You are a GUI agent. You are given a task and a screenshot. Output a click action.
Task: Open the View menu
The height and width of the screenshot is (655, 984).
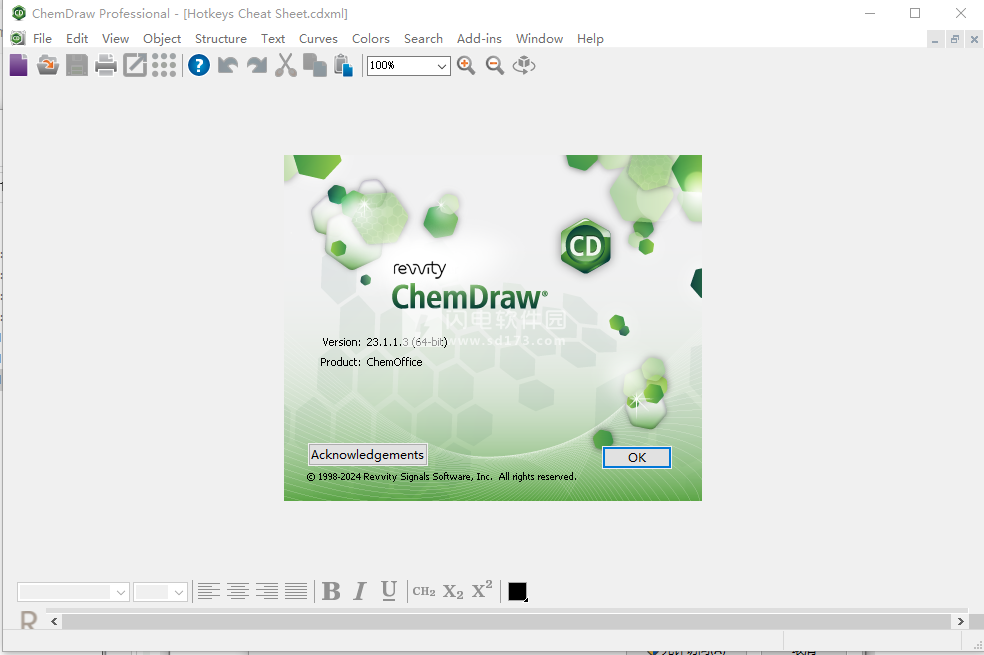click(115, 39)
